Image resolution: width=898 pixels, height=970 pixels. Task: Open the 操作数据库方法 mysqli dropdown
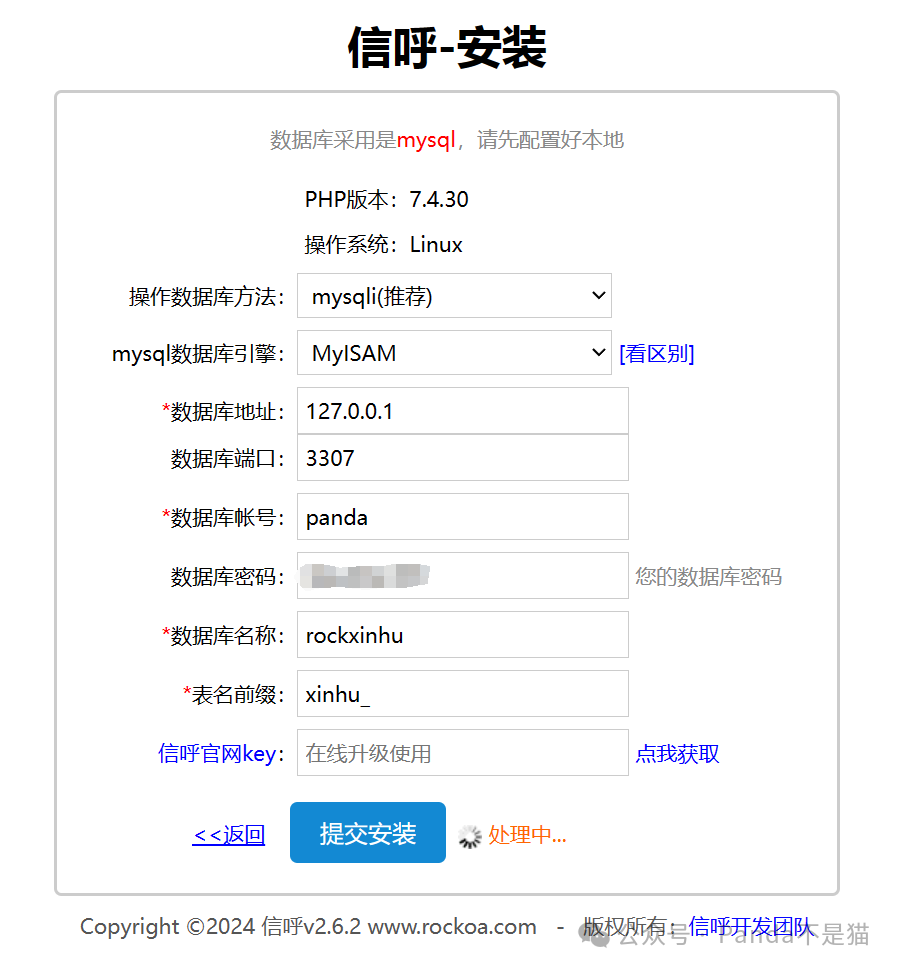pos(454,296)
